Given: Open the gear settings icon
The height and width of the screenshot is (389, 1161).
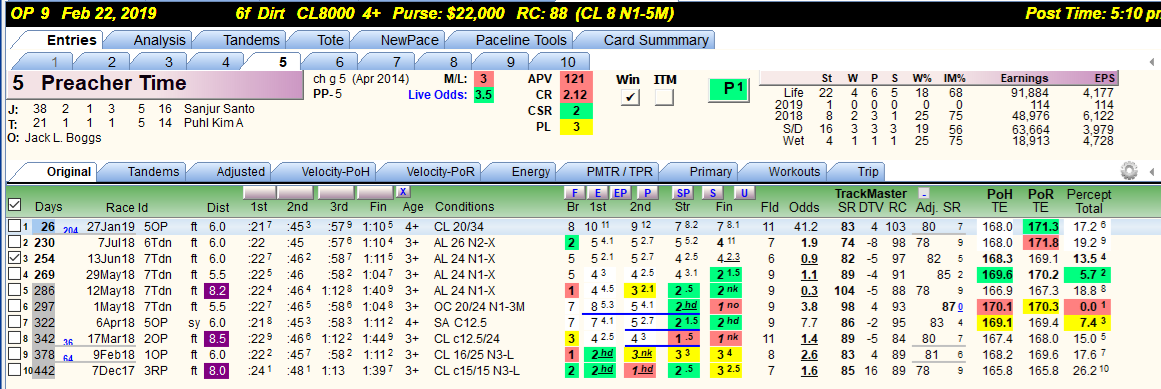Looking at the screenshot, I should click(x=1128, y=171).
